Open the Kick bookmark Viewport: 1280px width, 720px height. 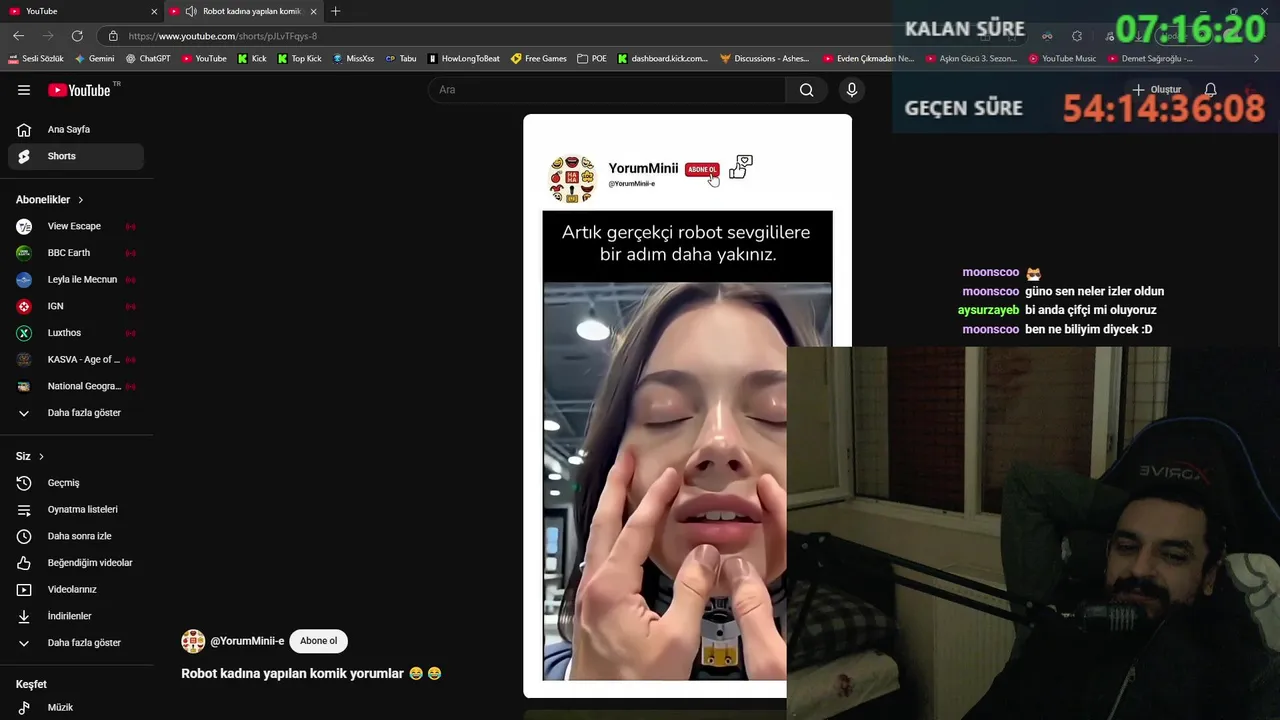[x=252, y=59]
